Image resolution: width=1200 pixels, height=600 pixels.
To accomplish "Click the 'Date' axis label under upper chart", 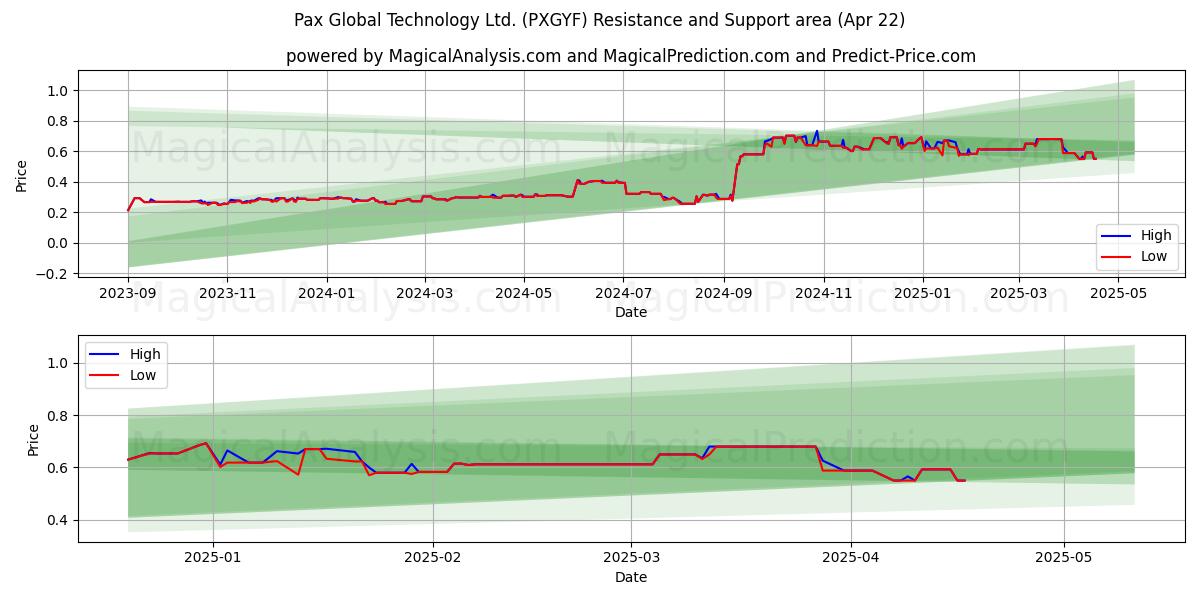I will point(631,312).
